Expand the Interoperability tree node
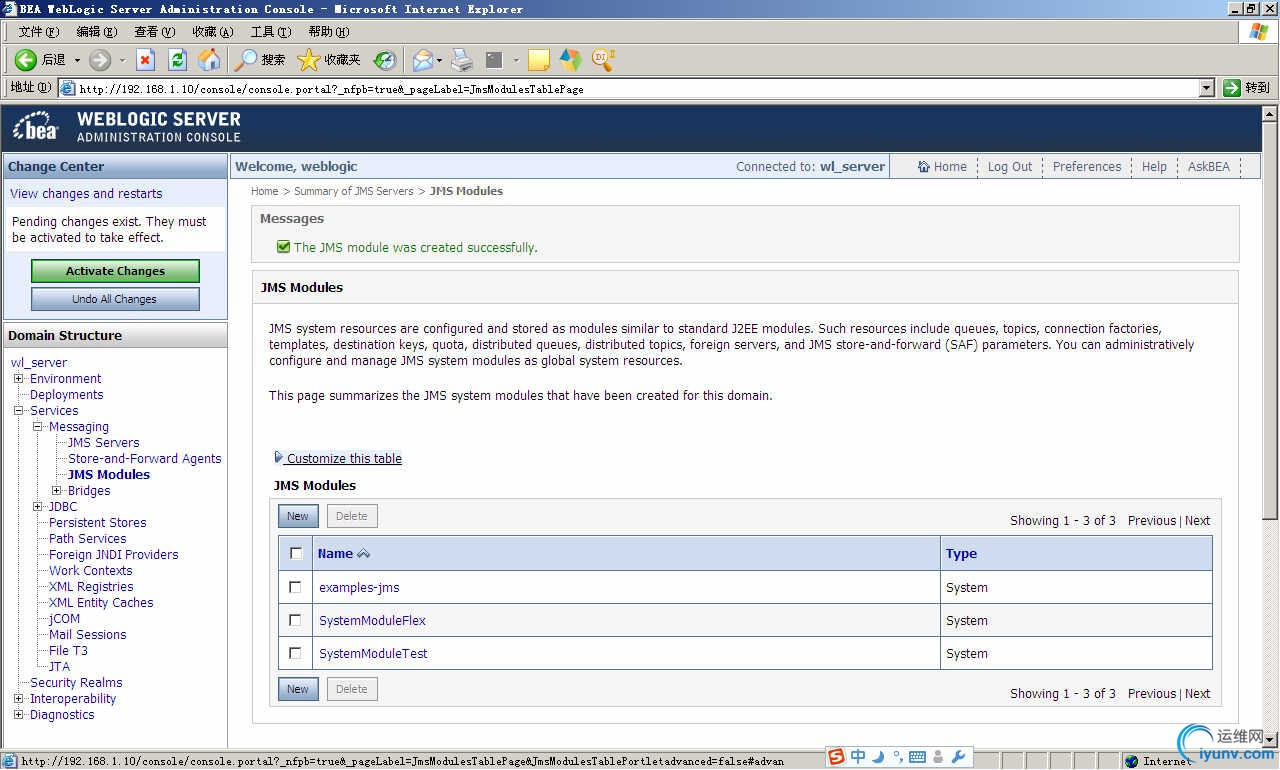The image size is (1280, 770). point(18,699)
